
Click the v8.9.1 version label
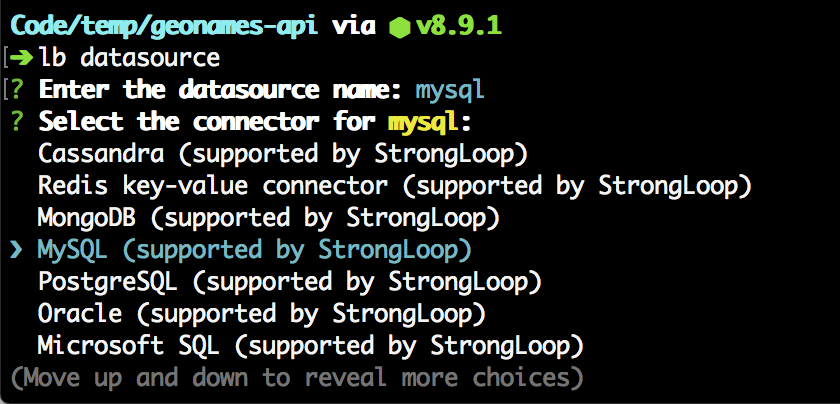point(460,26)
